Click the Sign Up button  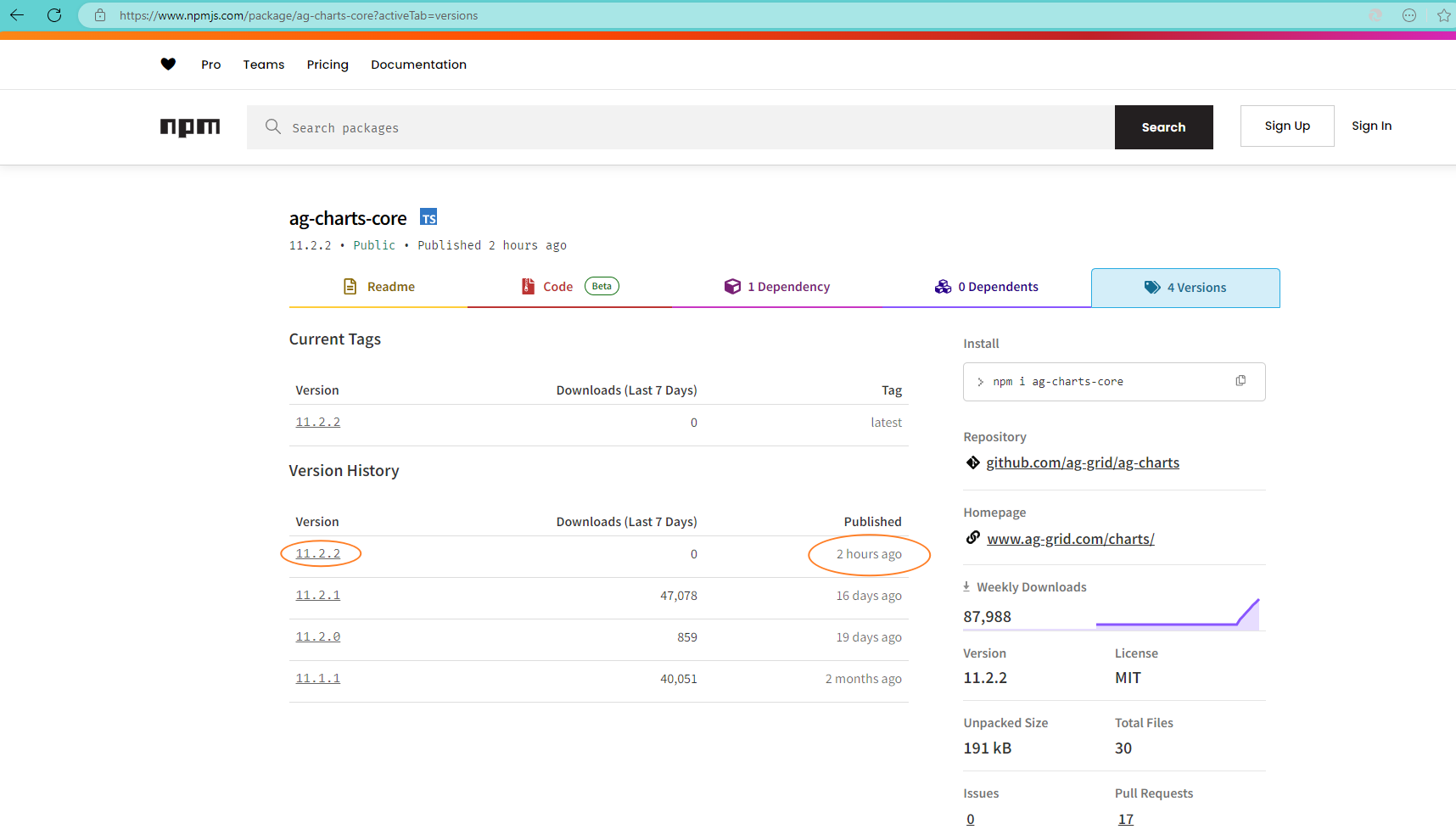pos(1287,126)
